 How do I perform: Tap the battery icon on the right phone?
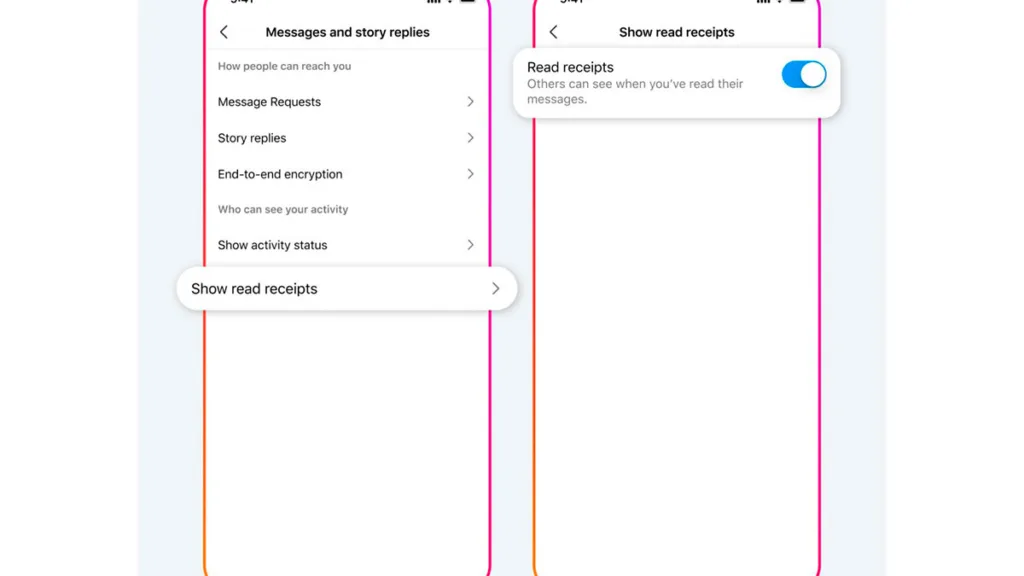tap(797, 1)
